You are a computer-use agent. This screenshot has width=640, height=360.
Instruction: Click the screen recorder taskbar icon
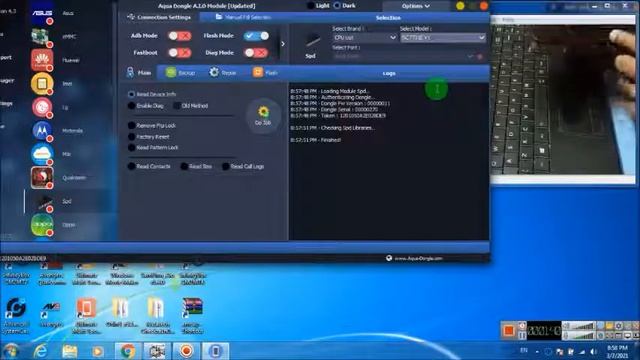click(x=187, y=351)
